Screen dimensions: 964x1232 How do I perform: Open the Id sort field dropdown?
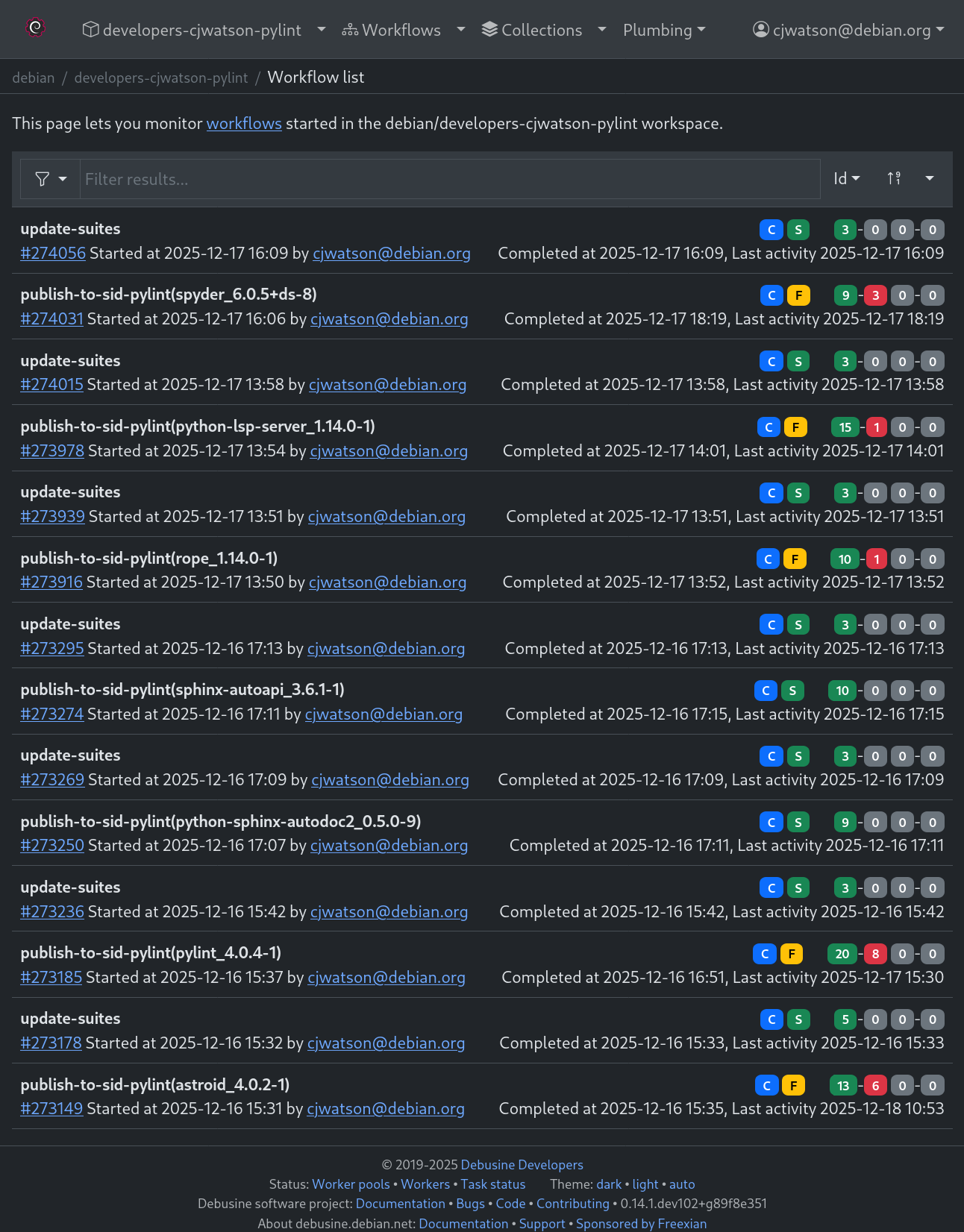click(847, 178)
